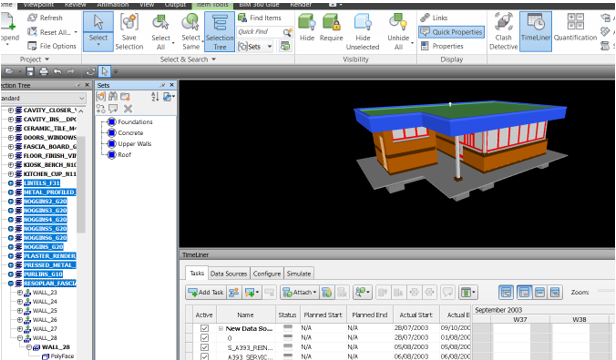
Task: Switch to the Configure tab in TimeLiner
Action: point(267,274)
